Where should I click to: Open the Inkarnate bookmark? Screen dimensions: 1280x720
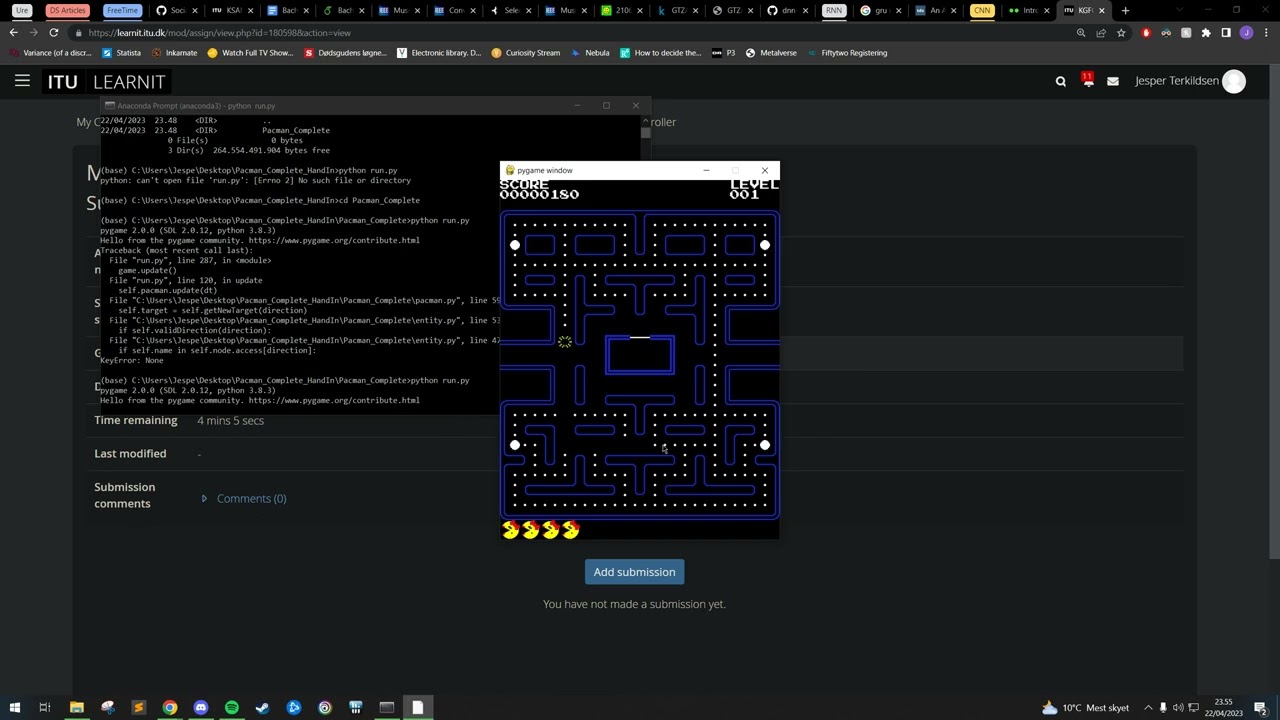(x=174, y=53)
